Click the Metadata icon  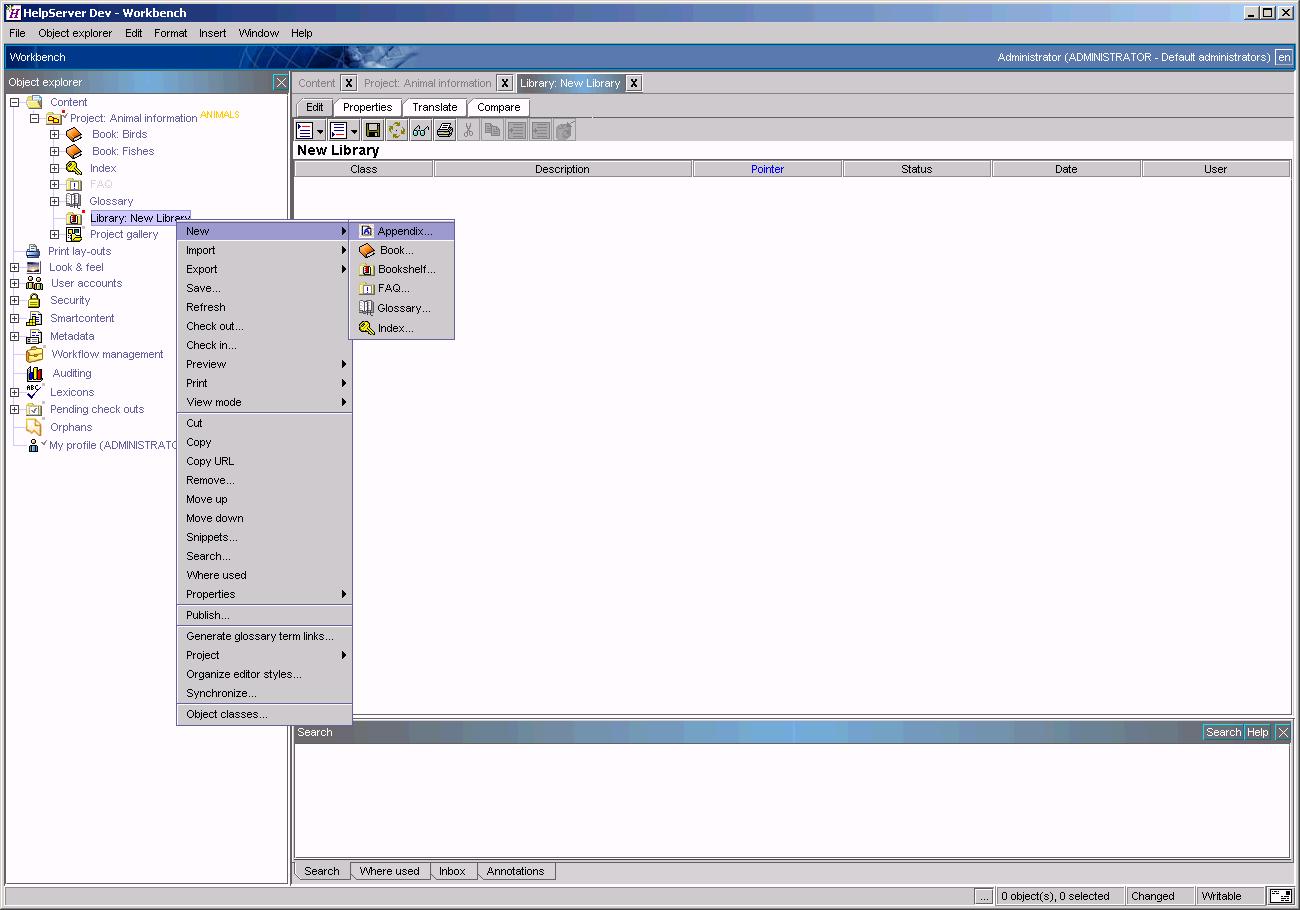[x=34, y=336]
